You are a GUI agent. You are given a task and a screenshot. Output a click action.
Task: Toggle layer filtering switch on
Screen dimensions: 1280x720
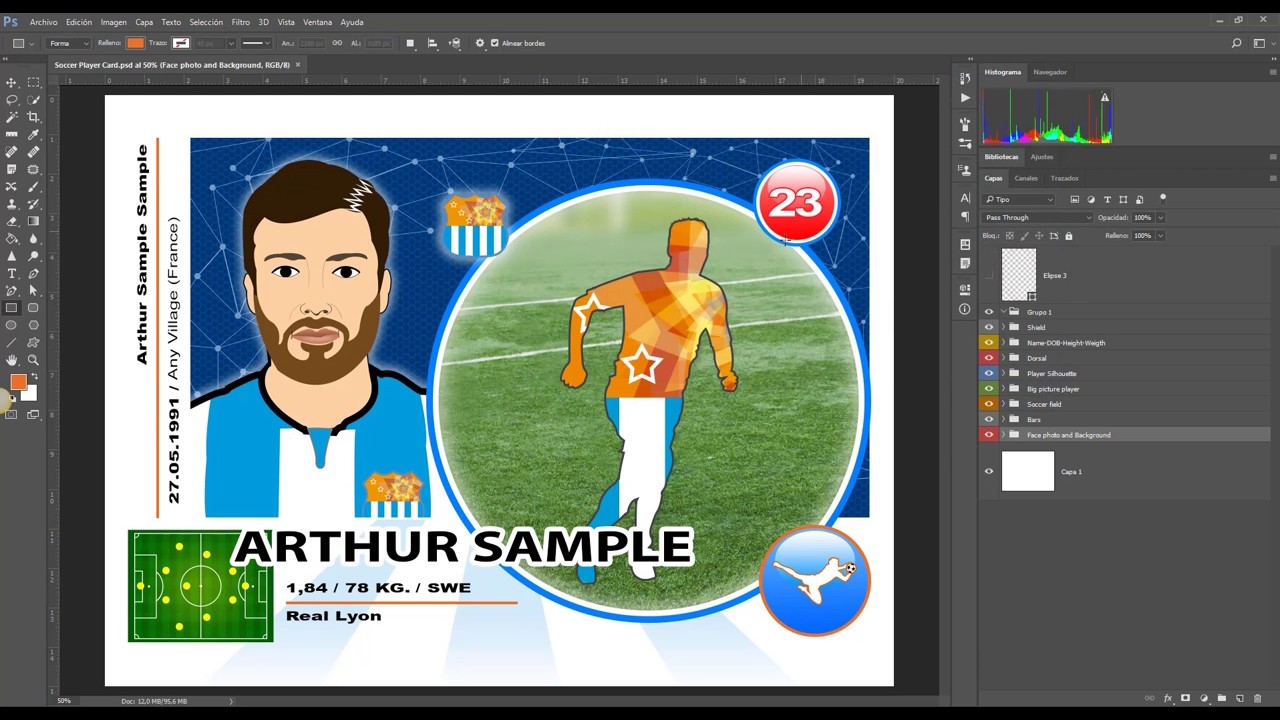[1162, 198]
